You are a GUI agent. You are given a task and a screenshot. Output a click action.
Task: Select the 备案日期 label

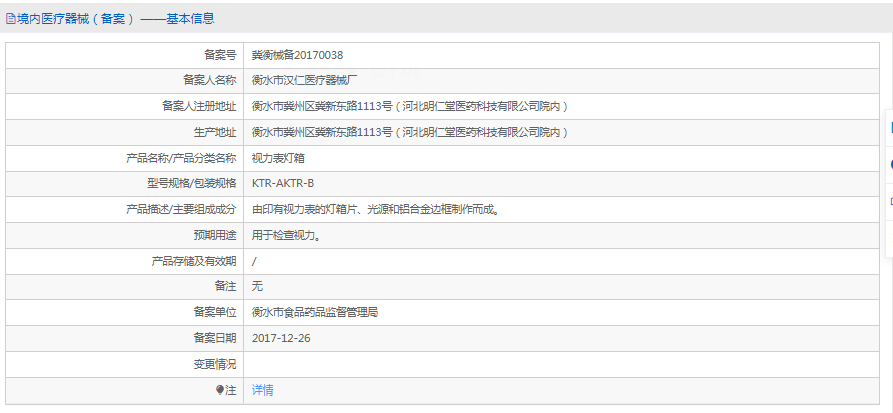click(215, 338)
